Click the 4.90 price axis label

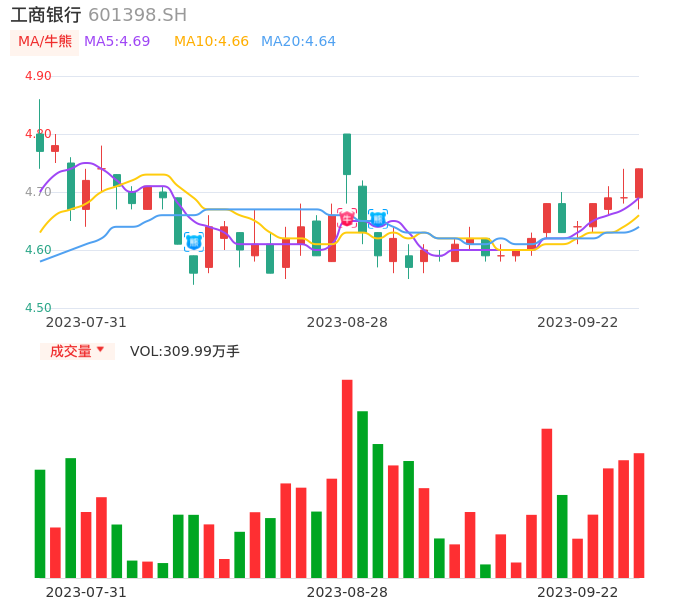coord(38,76)
